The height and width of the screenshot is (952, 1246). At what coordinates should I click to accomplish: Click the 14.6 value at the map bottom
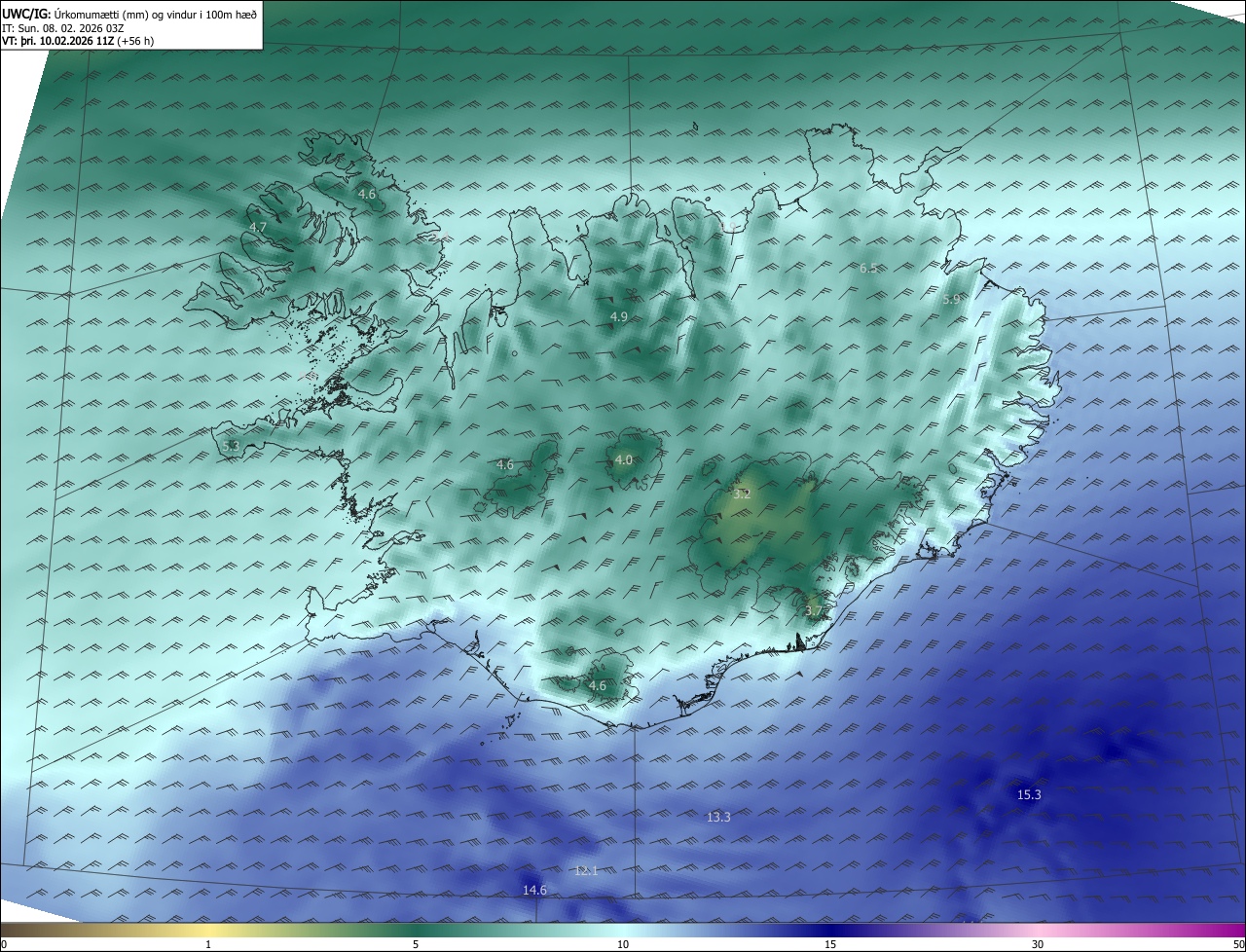point(534,890)
